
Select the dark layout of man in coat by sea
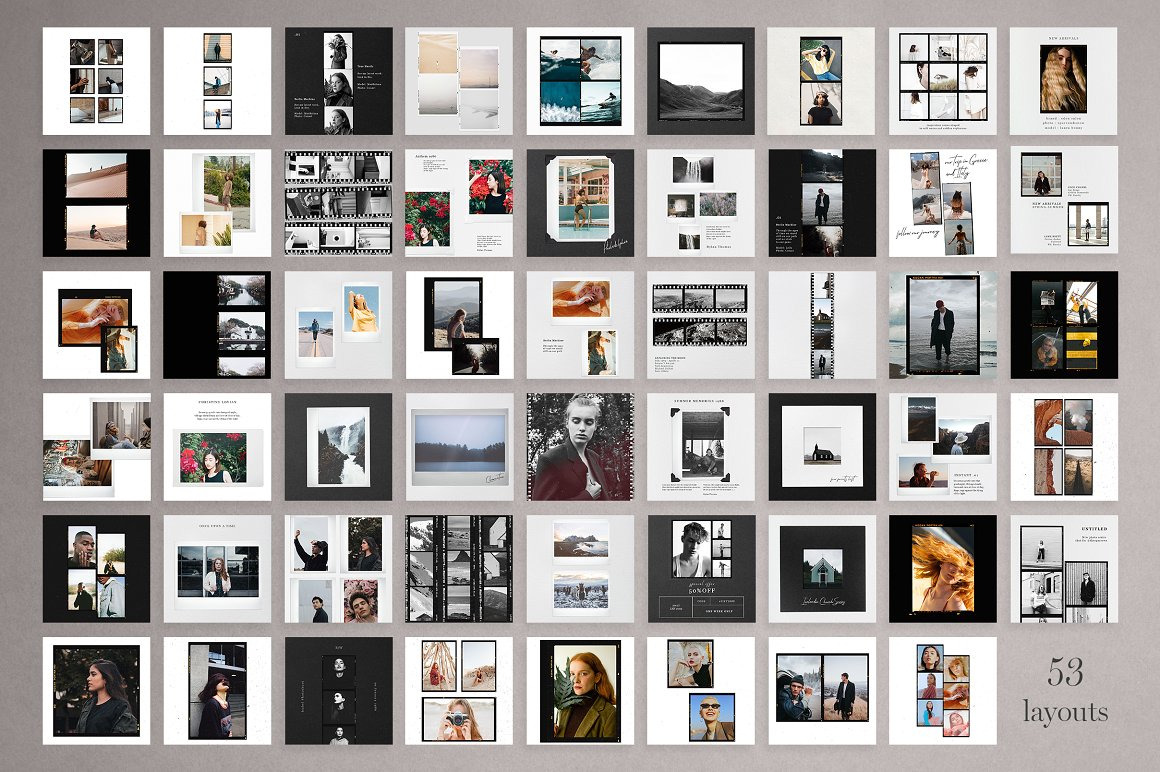pos(822,203)
